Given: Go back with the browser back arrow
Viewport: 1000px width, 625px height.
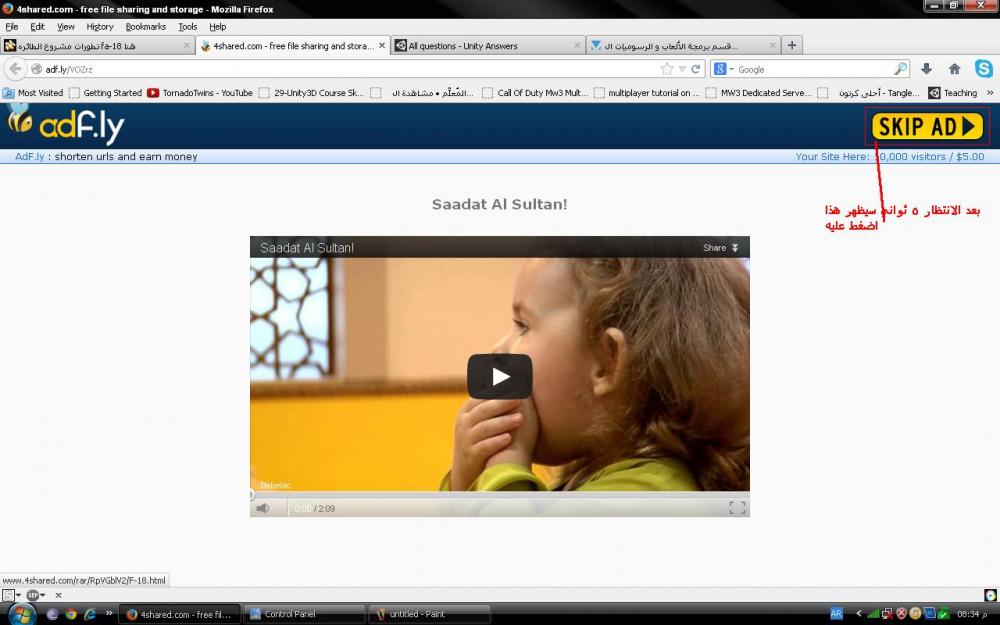Looking at the screenshot, I should tap(15, 69).
